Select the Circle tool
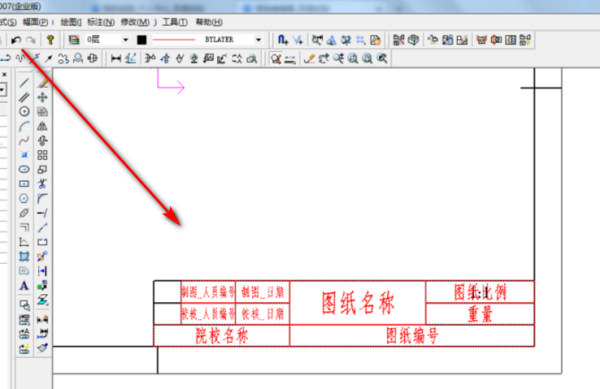Image resolution: width=600 pixels, height=389 pixels. pyautogui.click(x=24, y=111)
